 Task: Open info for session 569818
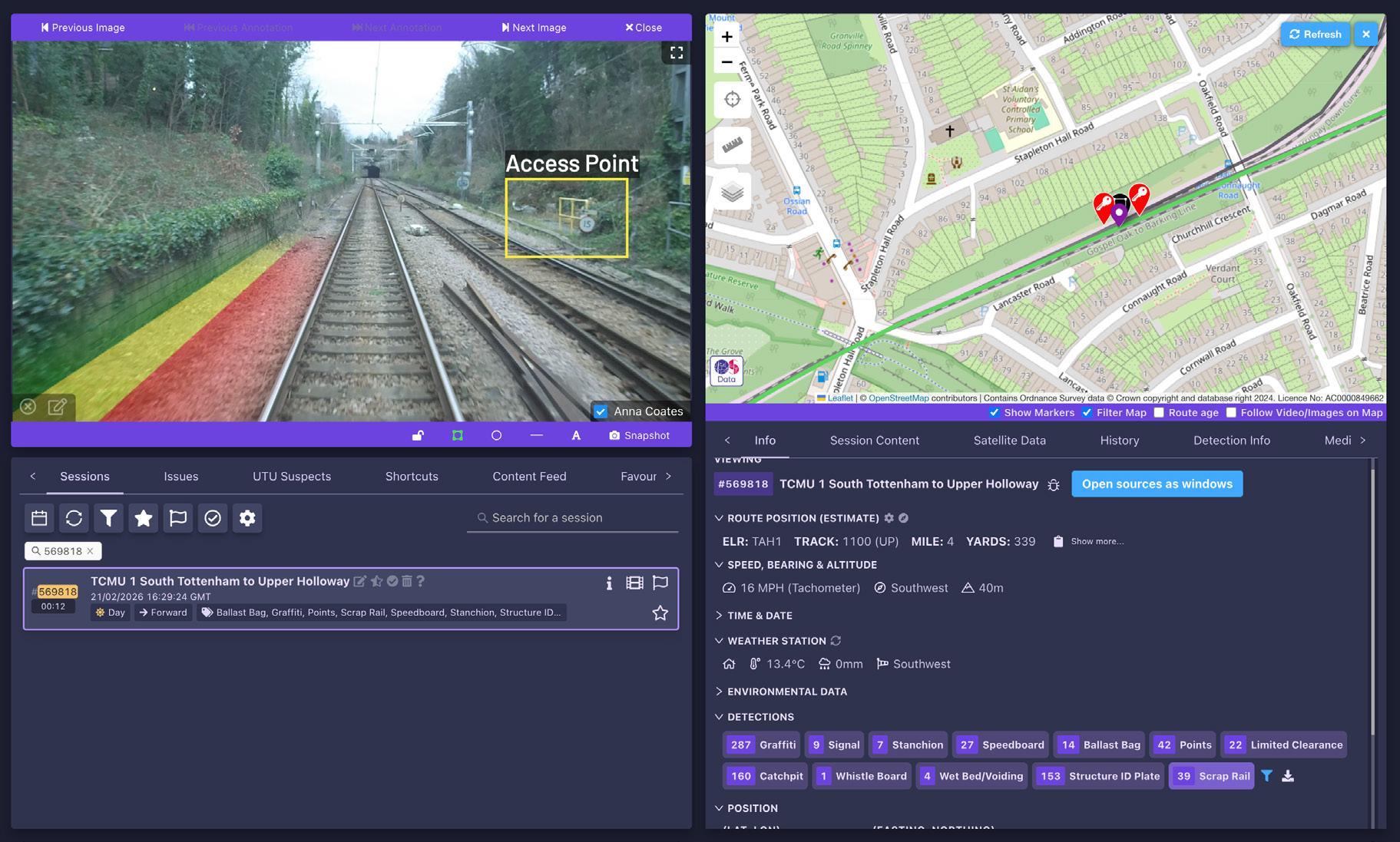coord(609,583)
